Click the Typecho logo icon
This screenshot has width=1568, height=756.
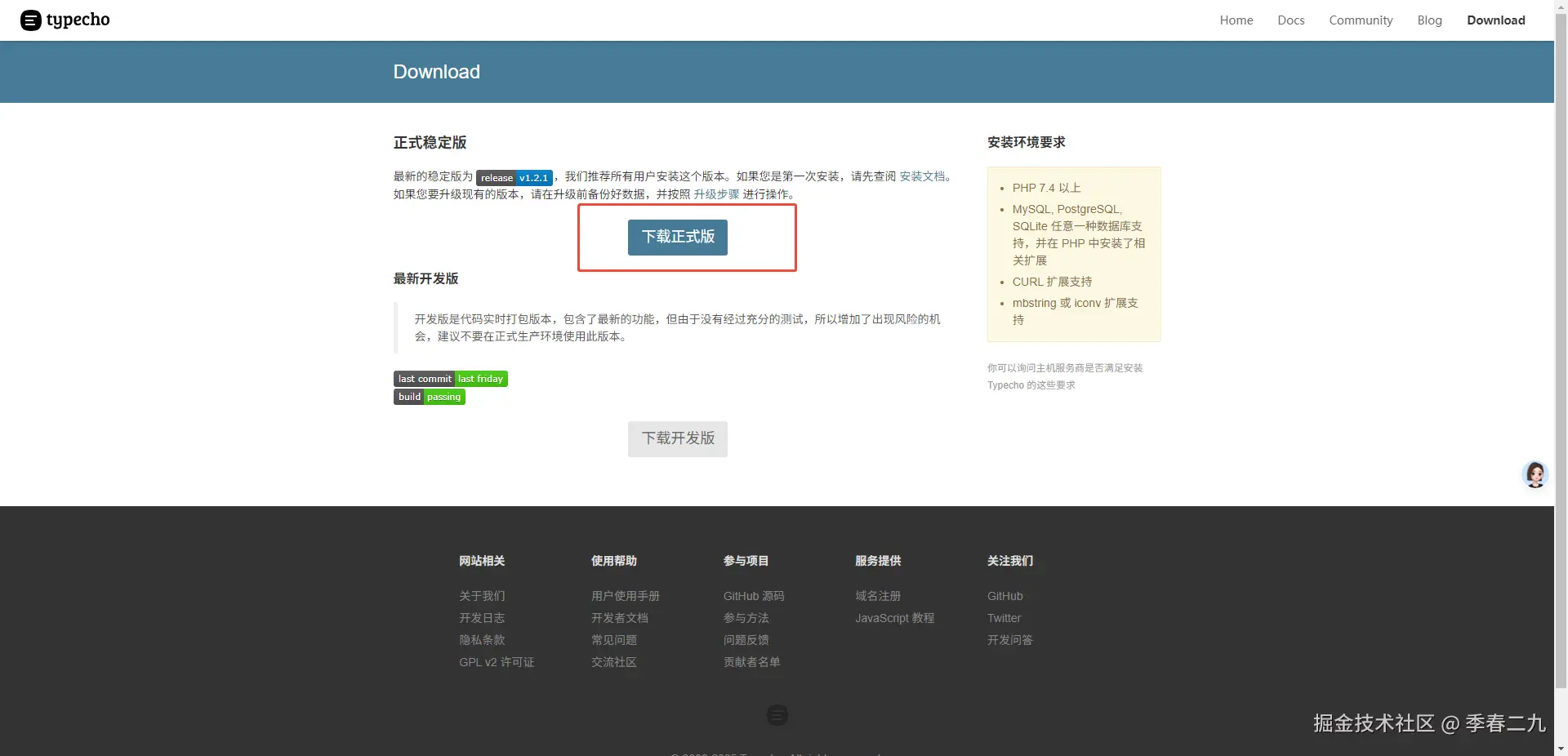(31, 20)
